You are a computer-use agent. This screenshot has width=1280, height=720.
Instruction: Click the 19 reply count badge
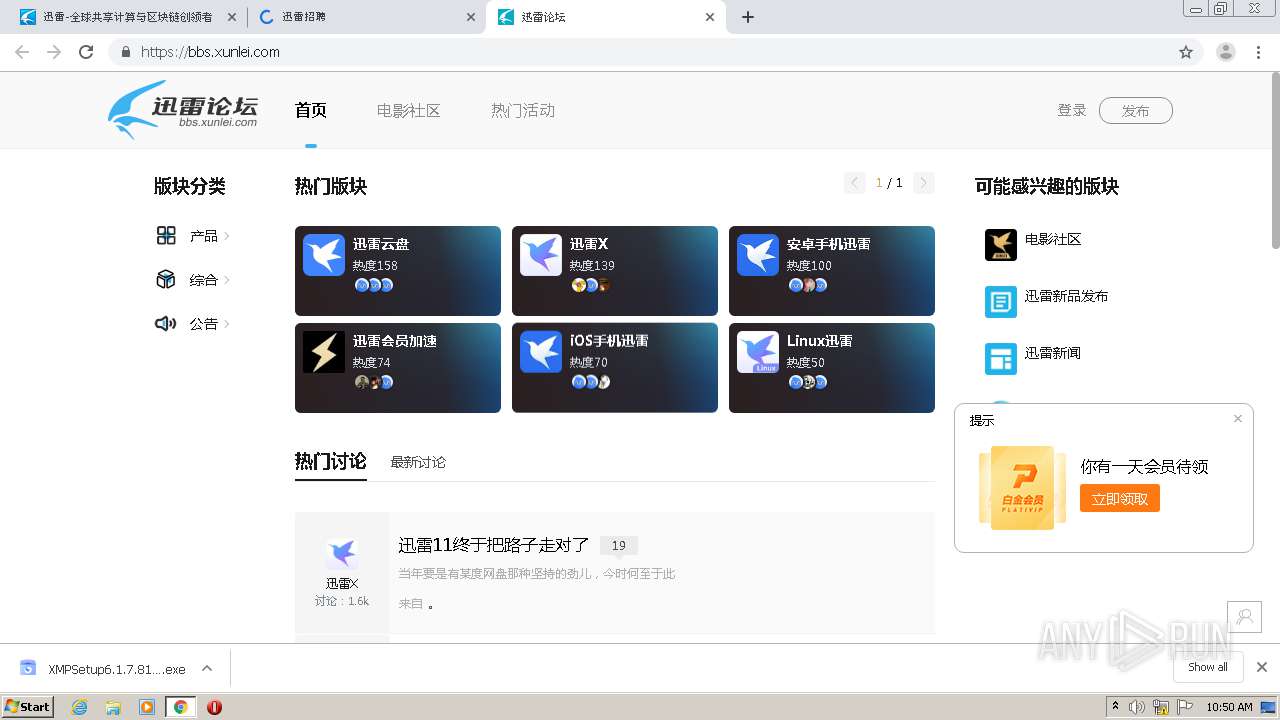coord(619,545)
